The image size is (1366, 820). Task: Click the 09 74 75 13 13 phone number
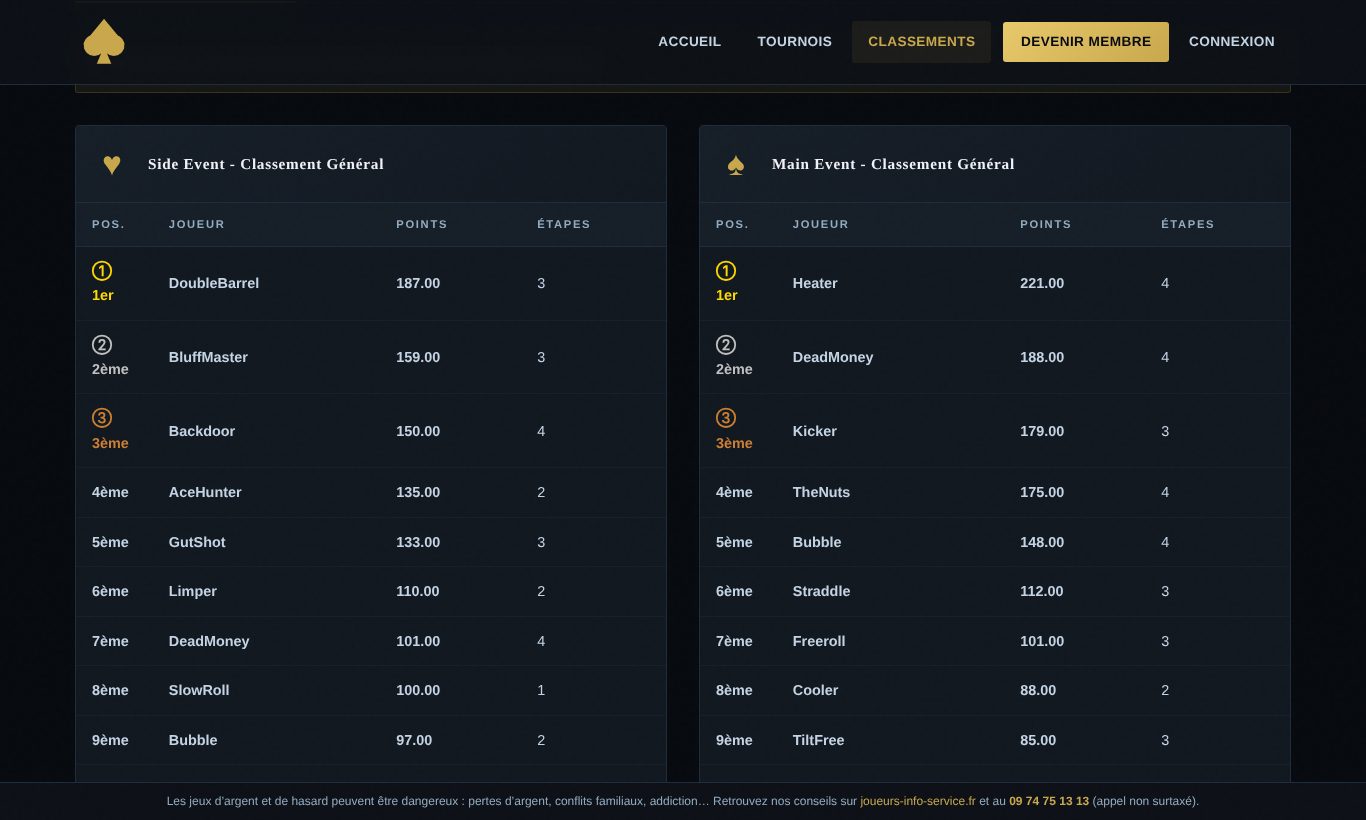click(x=1049, y=801)
